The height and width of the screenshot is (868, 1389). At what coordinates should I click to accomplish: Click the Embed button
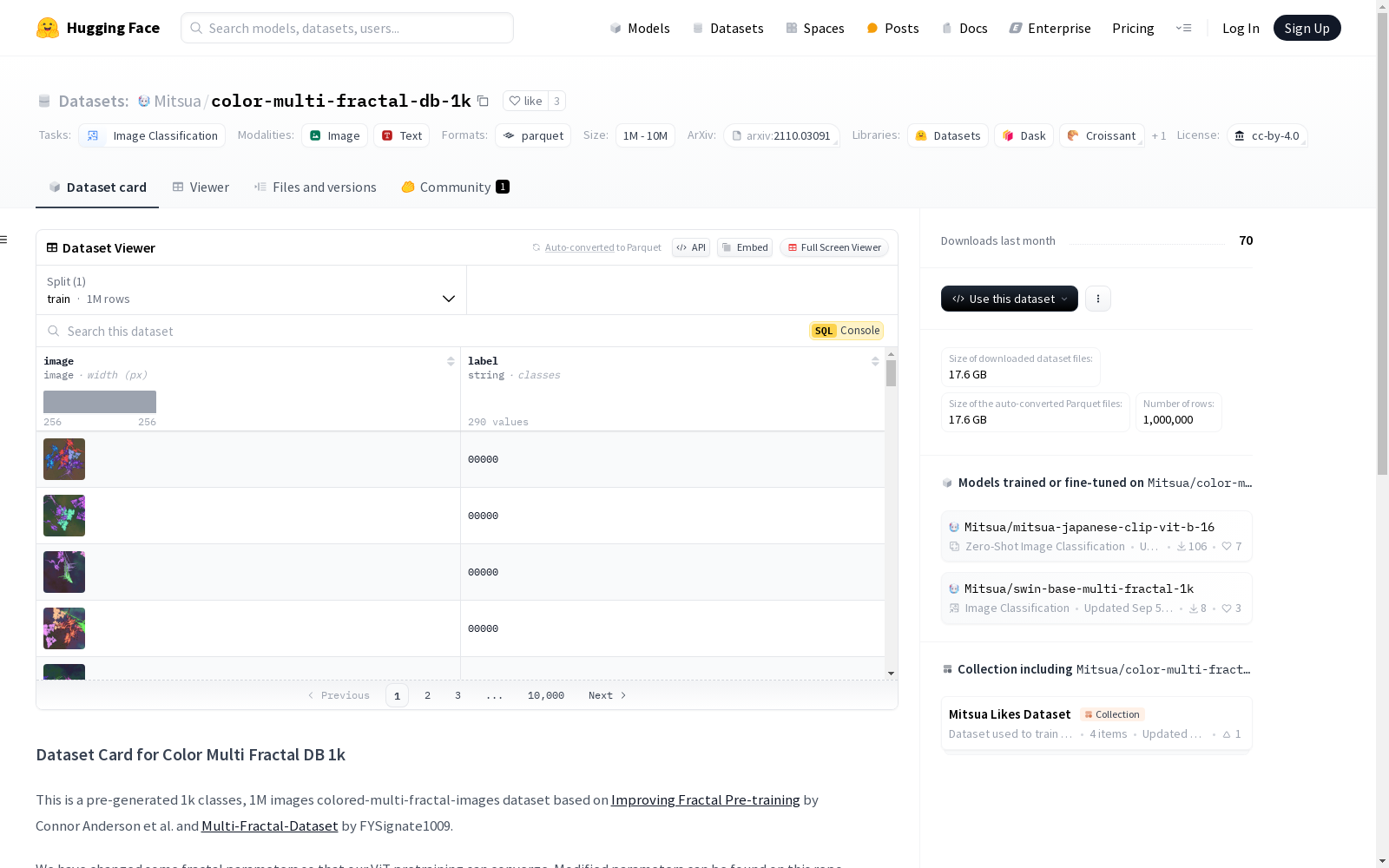(745, 247)
